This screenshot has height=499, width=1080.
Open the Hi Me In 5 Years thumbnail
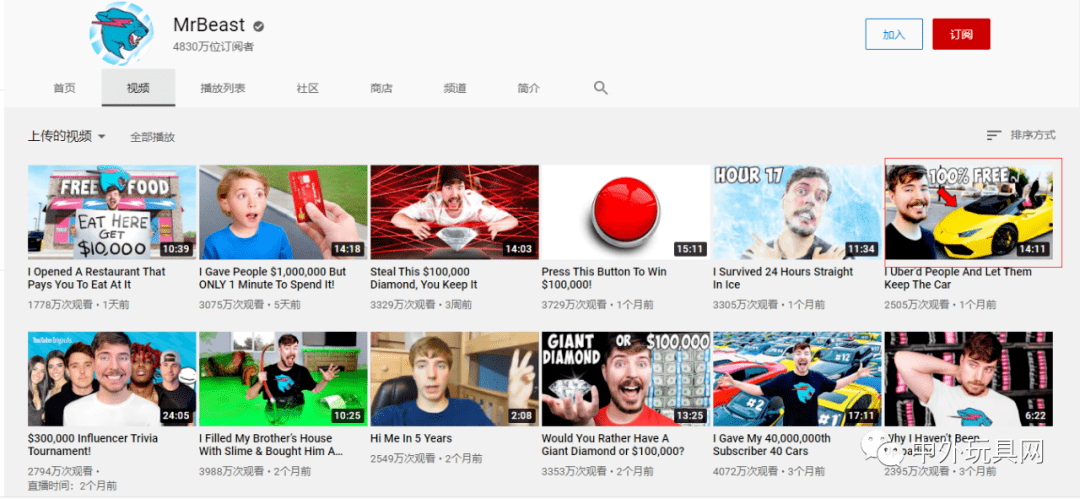455,379
